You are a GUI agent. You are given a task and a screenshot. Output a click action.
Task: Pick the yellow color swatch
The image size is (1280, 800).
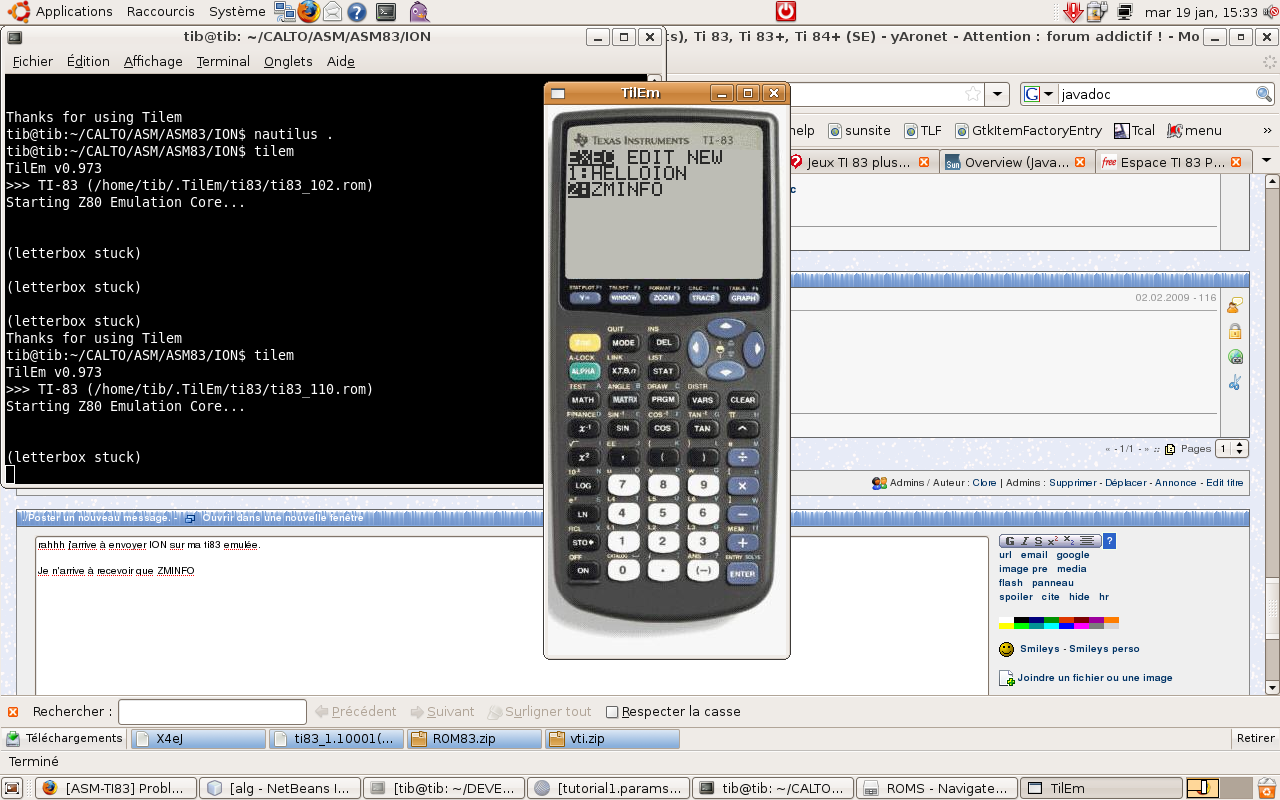pyautogui.click(x=1006, y=627)
